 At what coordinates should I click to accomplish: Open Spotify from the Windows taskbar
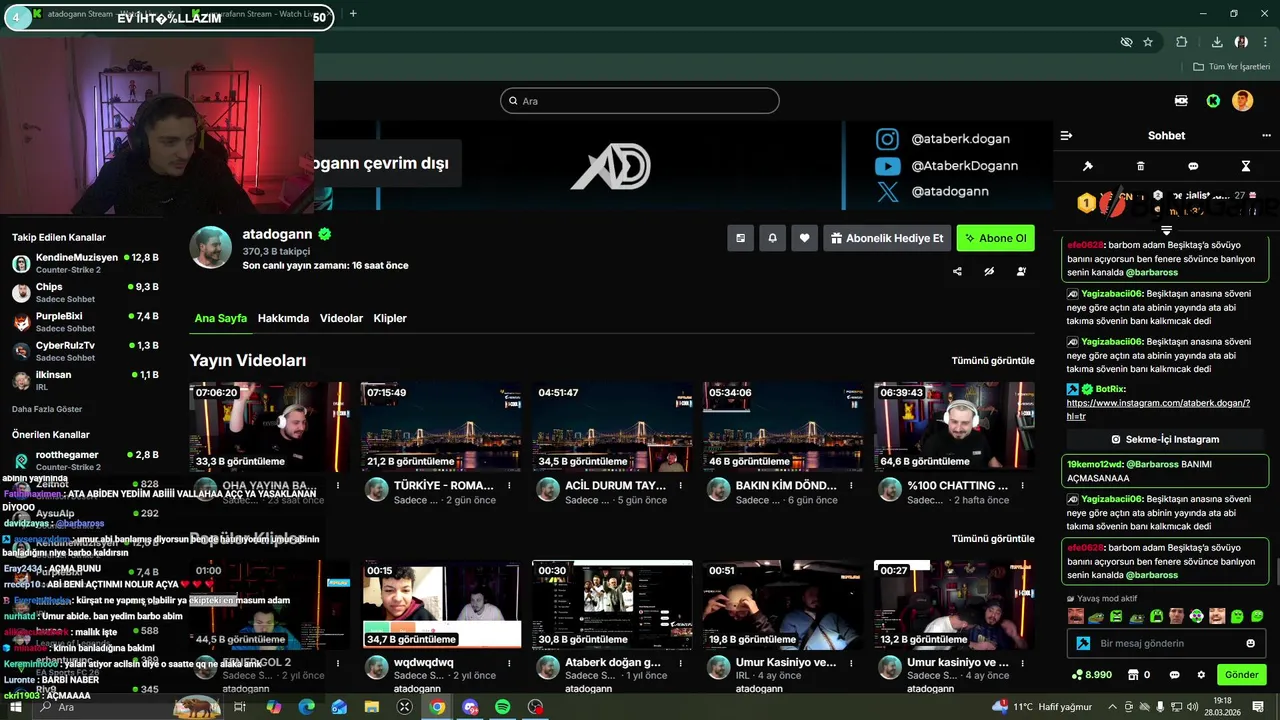[x=502, y=707]
